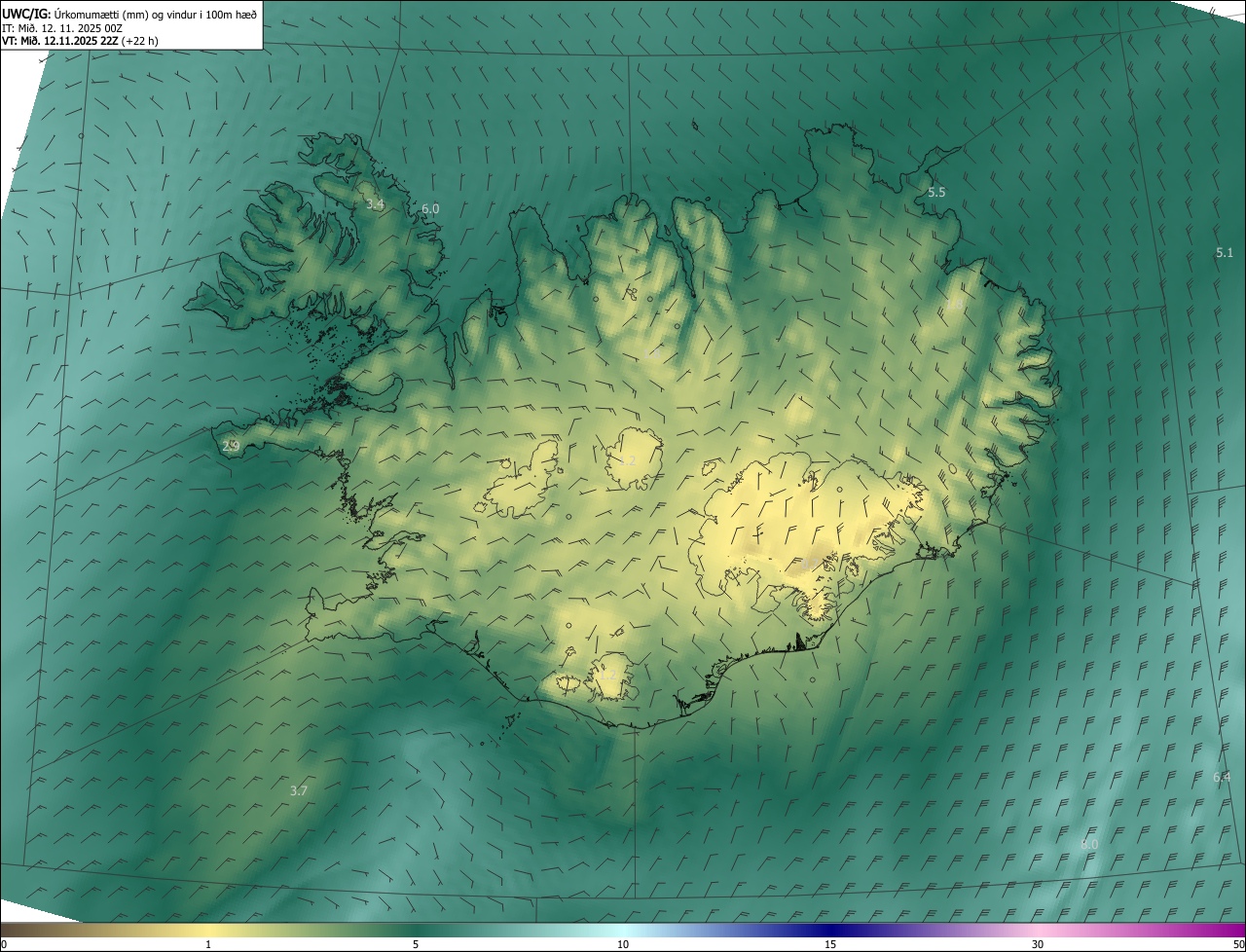Select the 5.5 value label near the northeast coast
The height and width of the screenshot is (952, 1246).
point(936,193)
